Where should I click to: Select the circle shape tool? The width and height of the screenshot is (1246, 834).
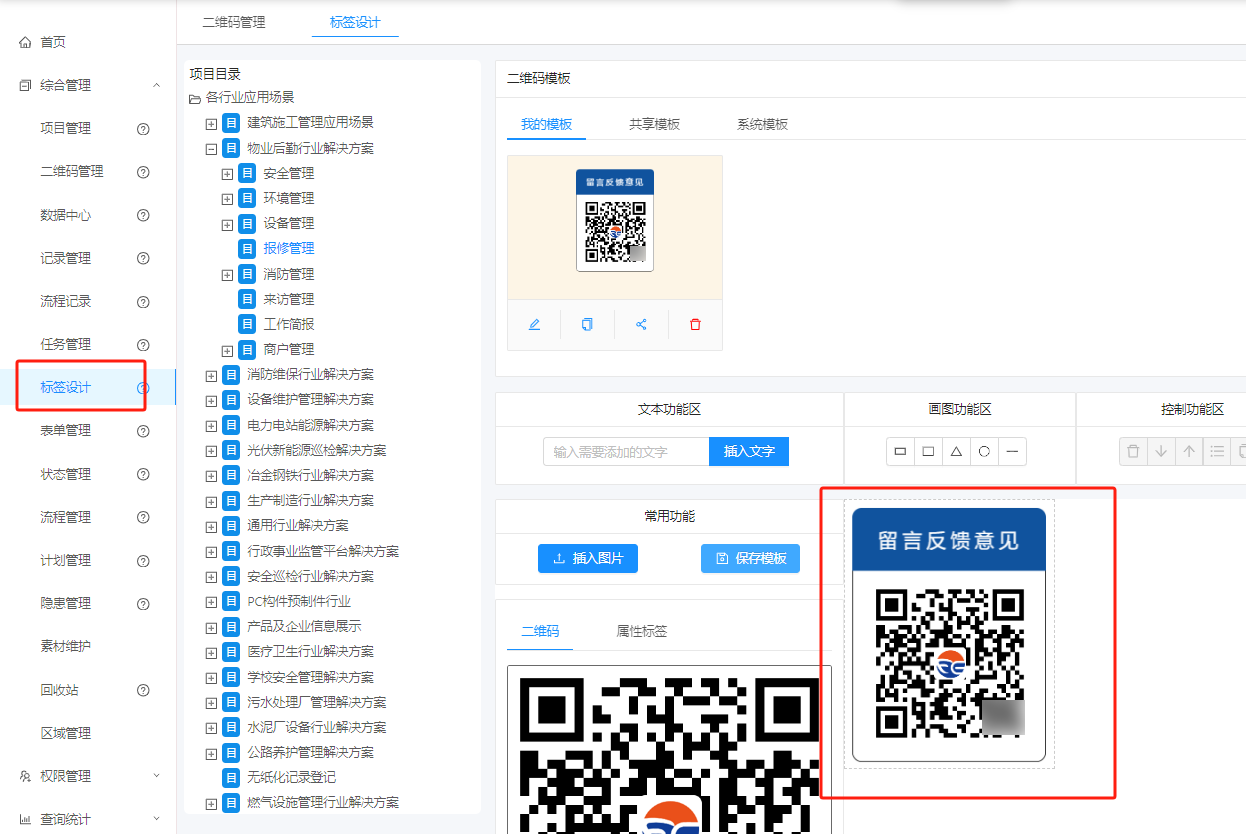[x=984, y=452]
